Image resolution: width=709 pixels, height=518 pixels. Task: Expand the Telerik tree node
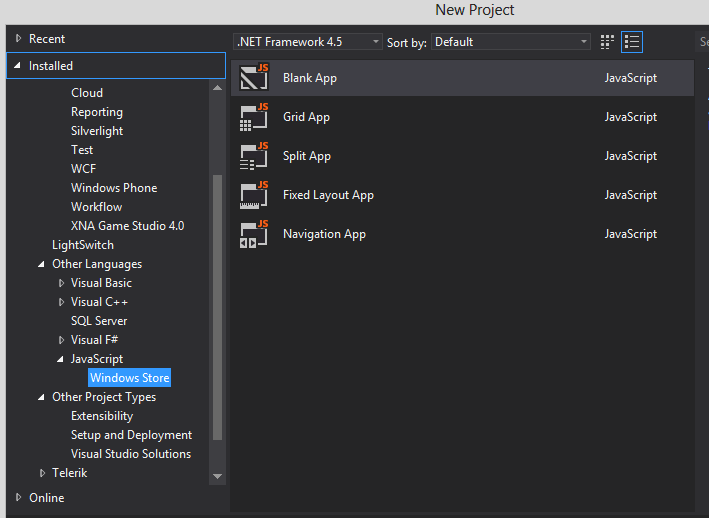coord(42,473)
